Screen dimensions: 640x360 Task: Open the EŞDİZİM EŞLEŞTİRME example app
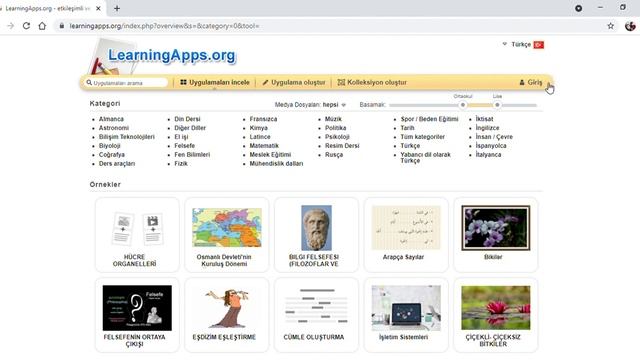(x=227, y=315)
